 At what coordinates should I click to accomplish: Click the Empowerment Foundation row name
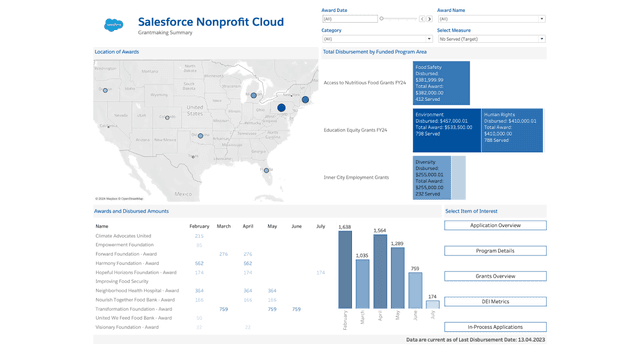[x=124, y=245]
